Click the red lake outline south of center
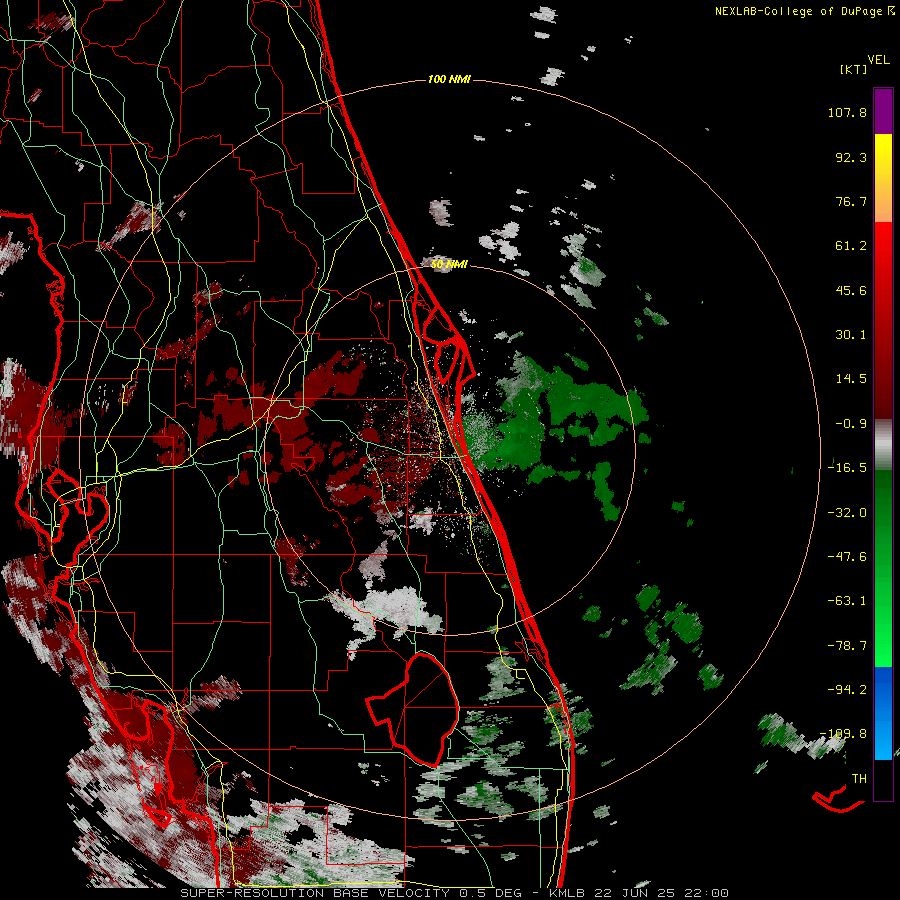900x900 pixels. point(413,709)
